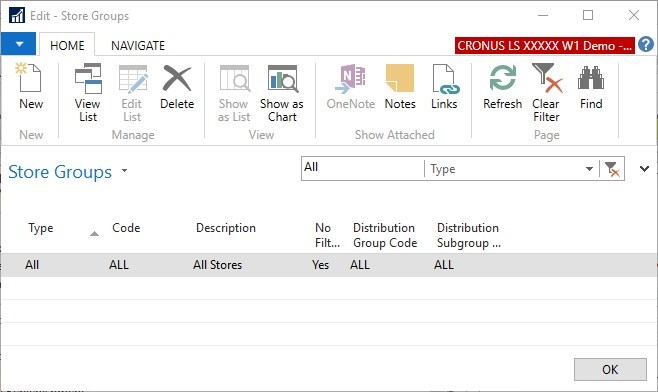
Task: Click the filter text input field
Action: (x=363, y=168)
